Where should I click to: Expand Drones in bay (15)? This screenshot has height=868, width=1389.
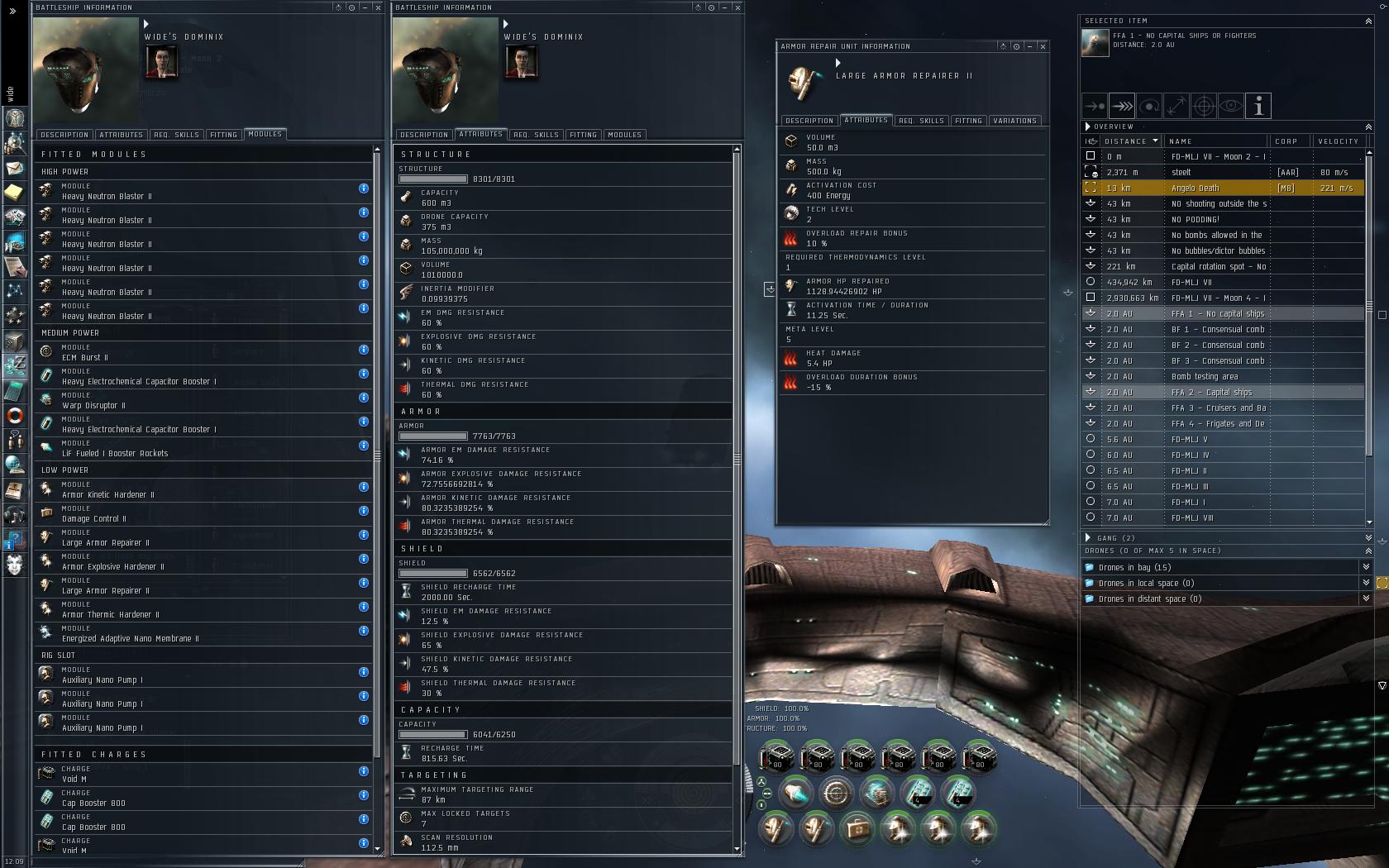pos(1366,567)
